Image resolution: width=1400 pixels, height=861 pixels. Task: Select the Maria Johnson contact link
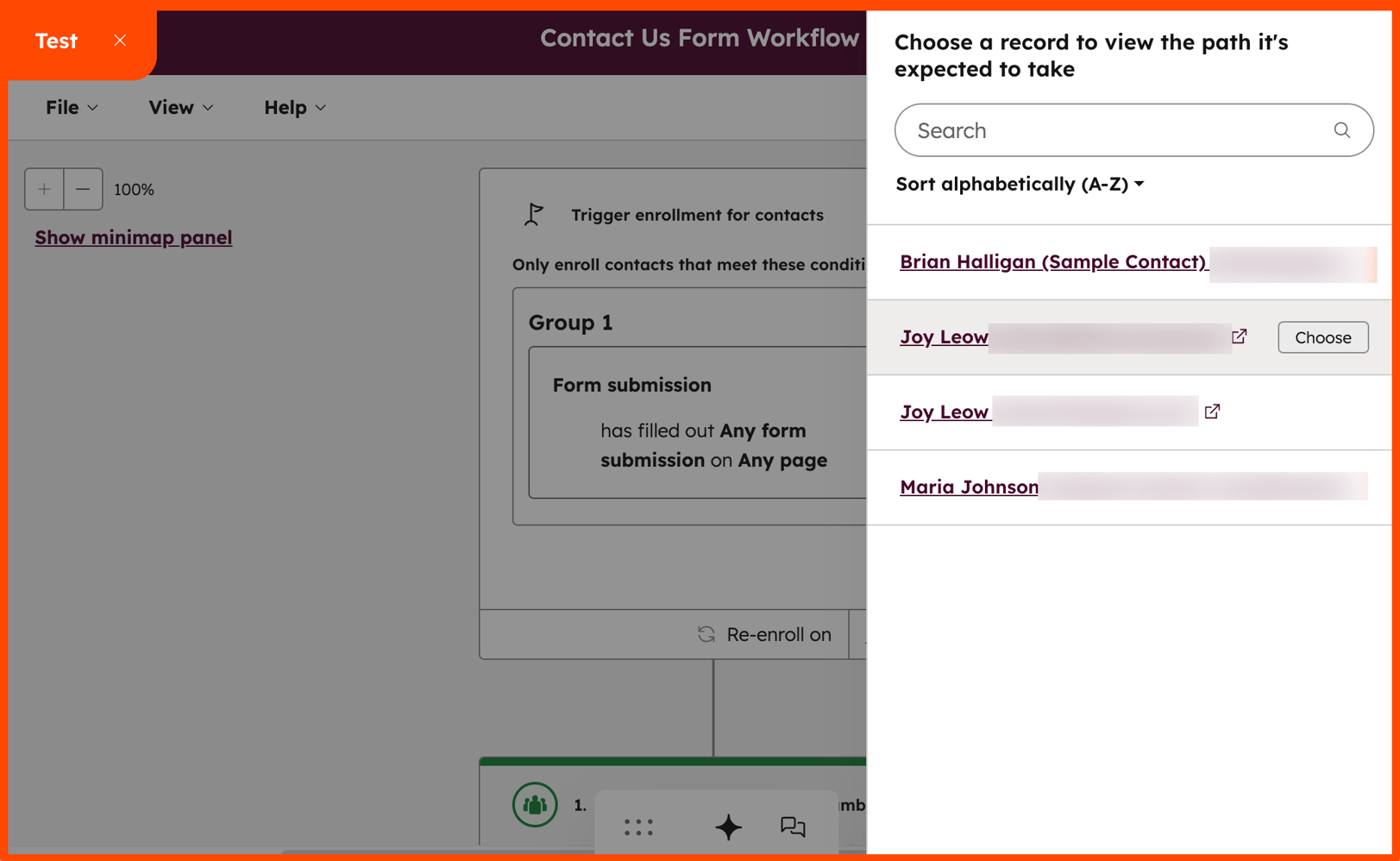pos(969,487)
